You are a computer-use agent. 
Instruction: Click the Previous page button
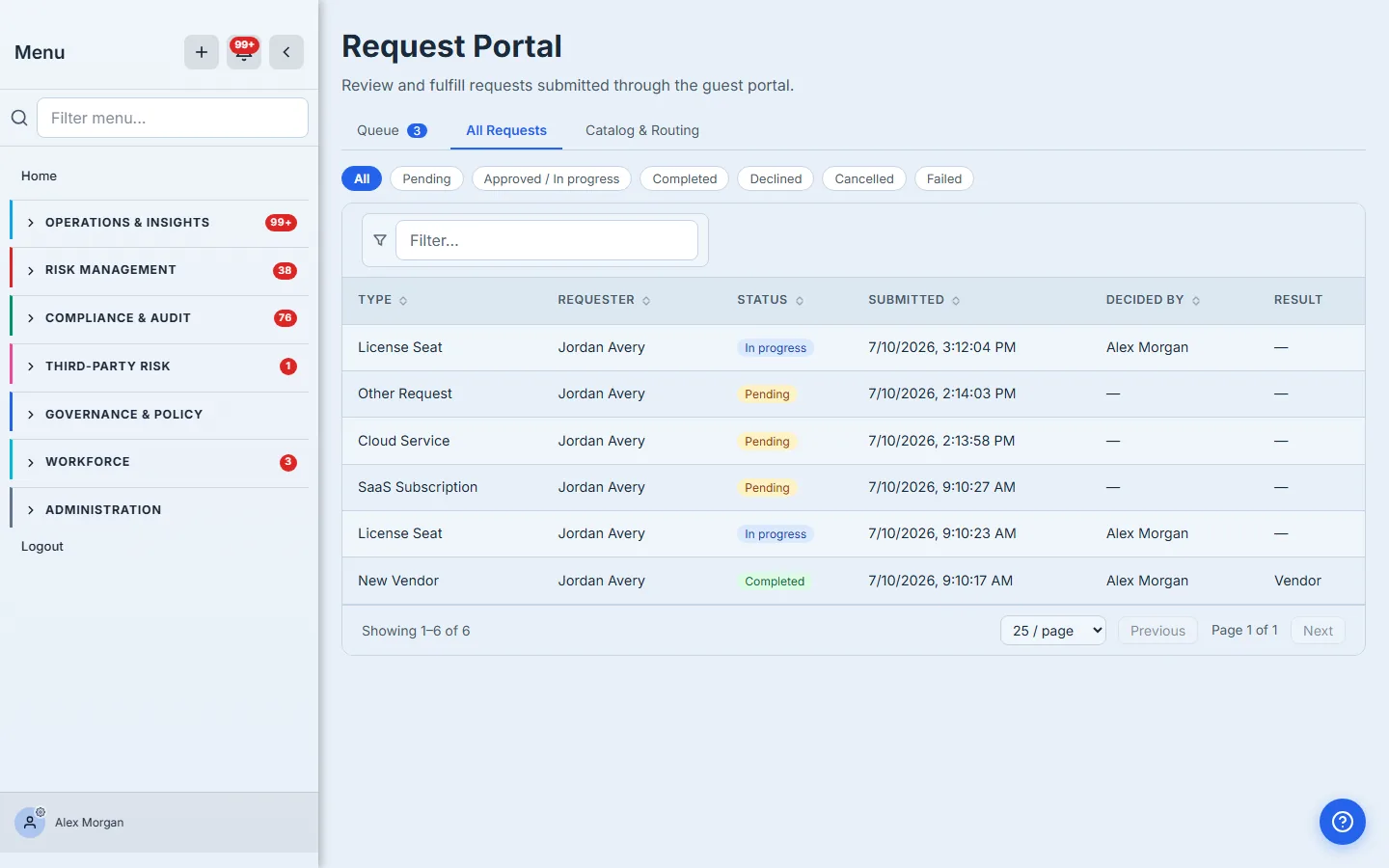pos(1157,631)
